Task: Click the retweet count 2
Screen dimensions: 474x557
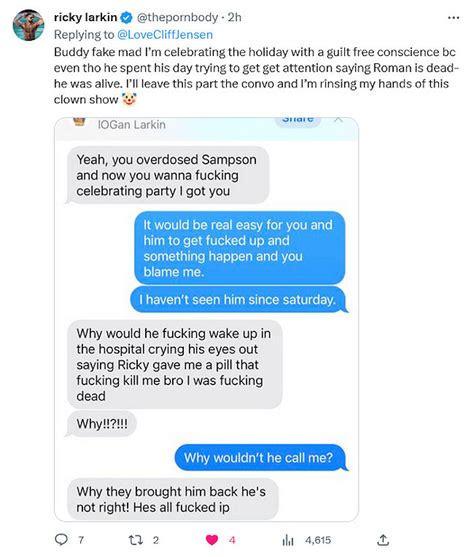Action: [x=156, y=540]
